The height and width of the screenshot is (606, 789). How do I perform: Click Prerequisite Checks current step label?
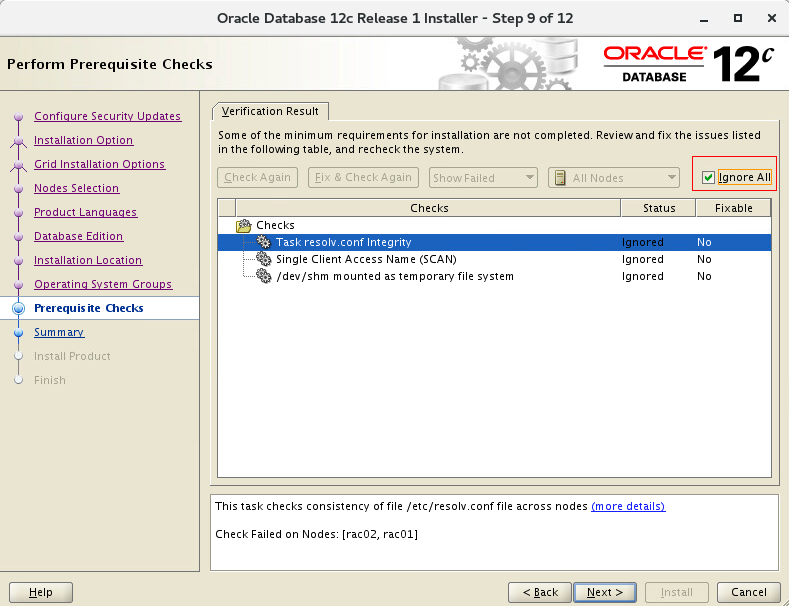(x=89, y=308)
